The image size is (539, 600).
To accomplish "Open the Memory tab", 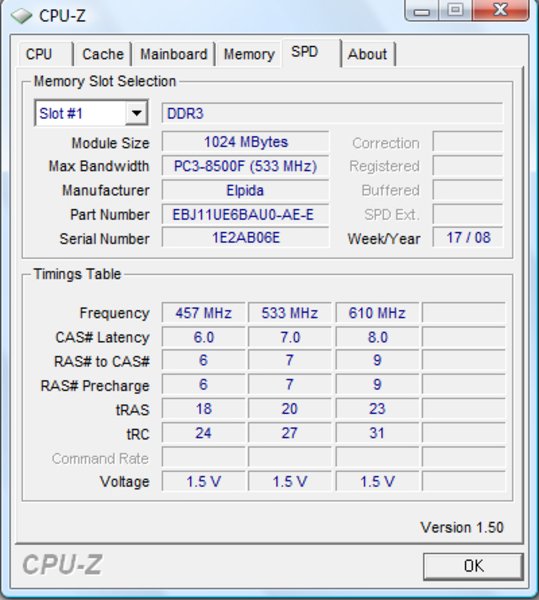I will coord(249,54).
